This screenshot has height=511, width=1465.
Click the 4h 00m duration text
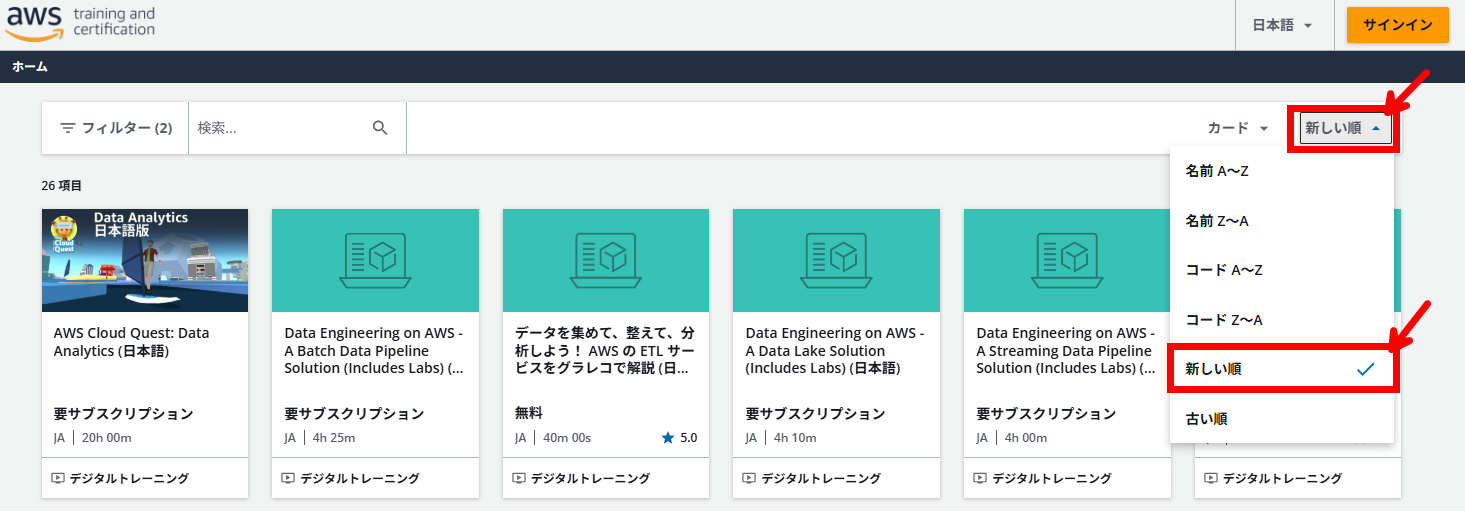coord(1025,437)
